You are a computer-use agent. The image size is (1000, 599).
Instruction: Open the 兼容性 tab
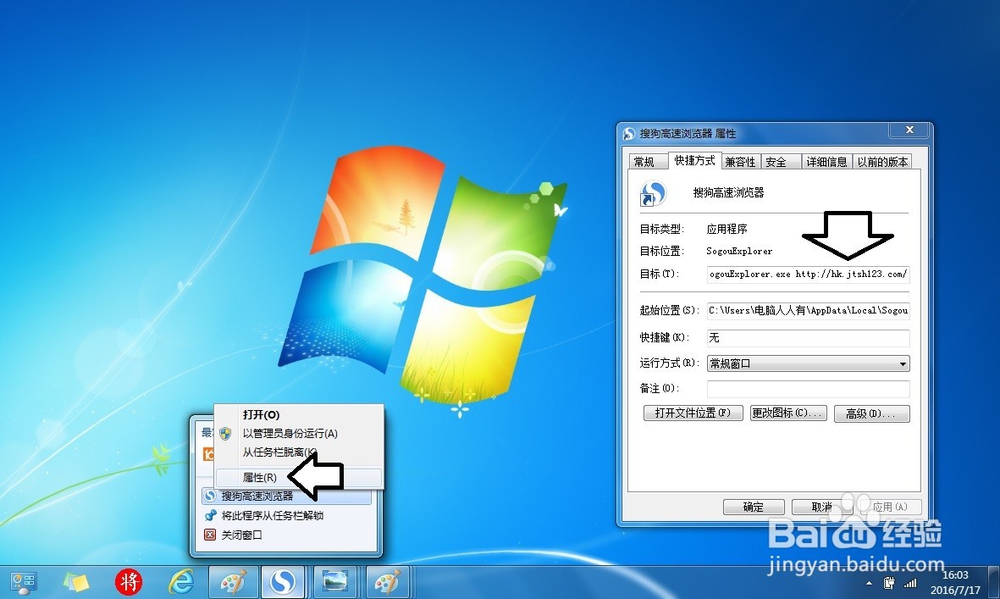coord(740,162)
